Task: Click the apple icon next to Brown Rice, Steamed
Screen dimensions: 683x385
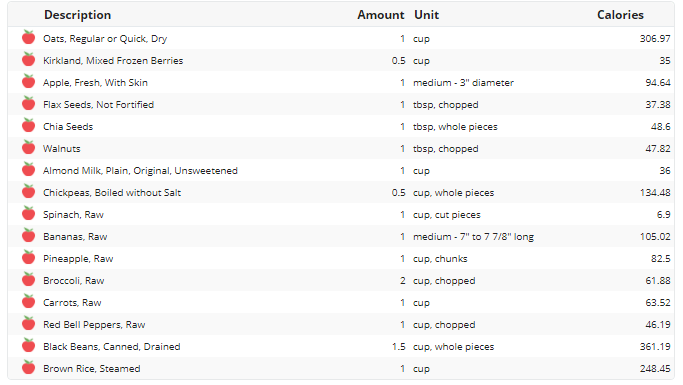Action: (28, 368)
